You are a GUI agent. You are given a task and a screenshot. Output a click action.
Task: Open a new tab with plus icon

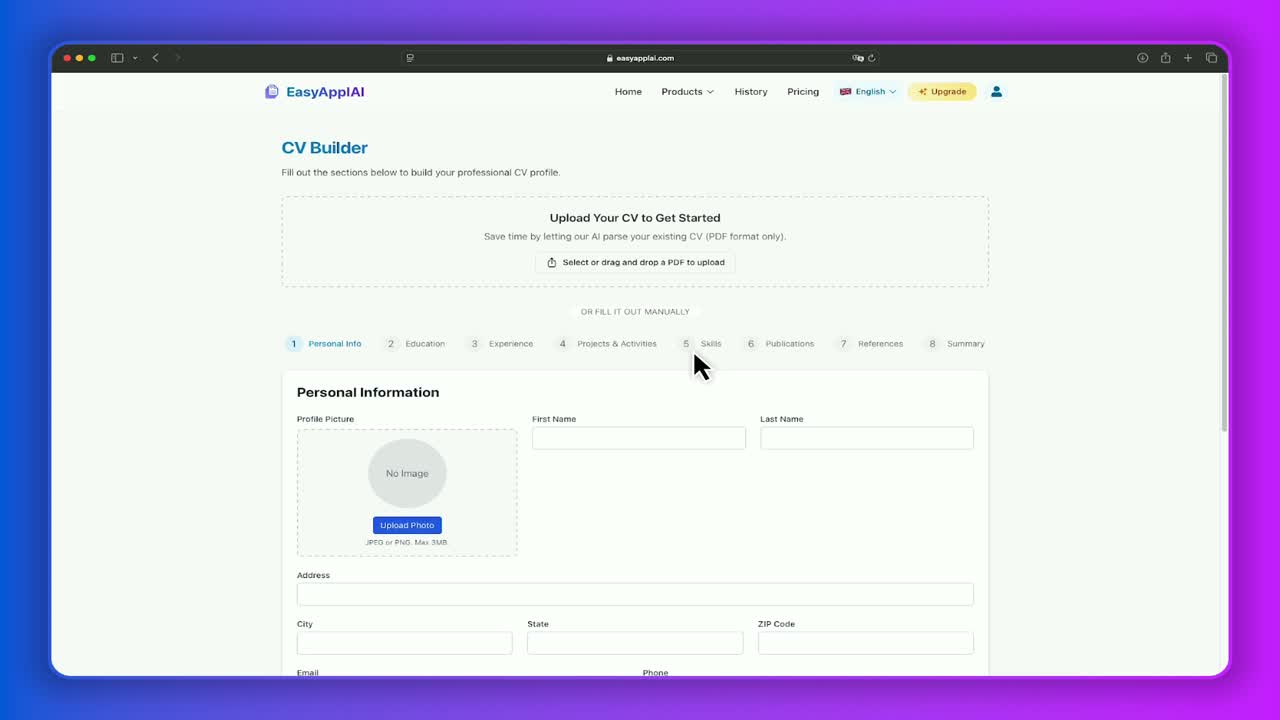click(x=1188, y=58)
